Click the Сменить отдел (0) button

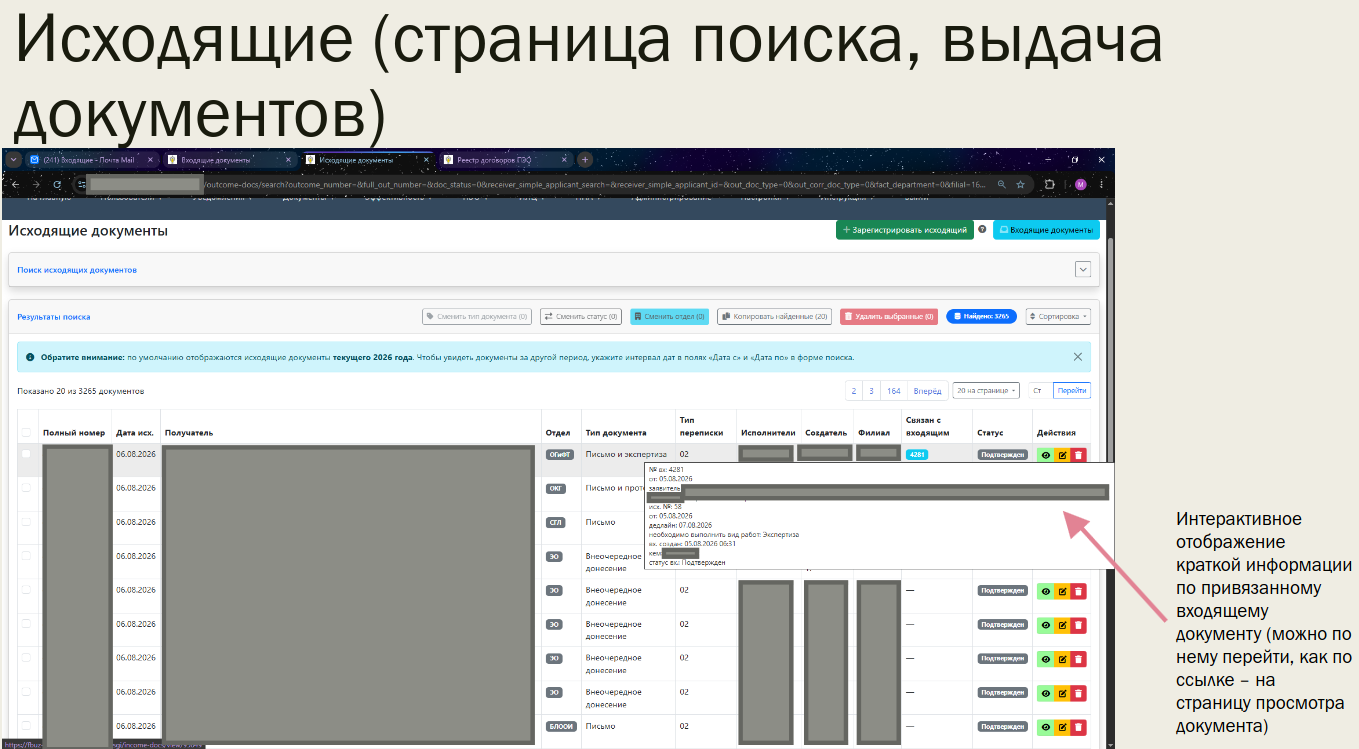click(x=669, y=316)
